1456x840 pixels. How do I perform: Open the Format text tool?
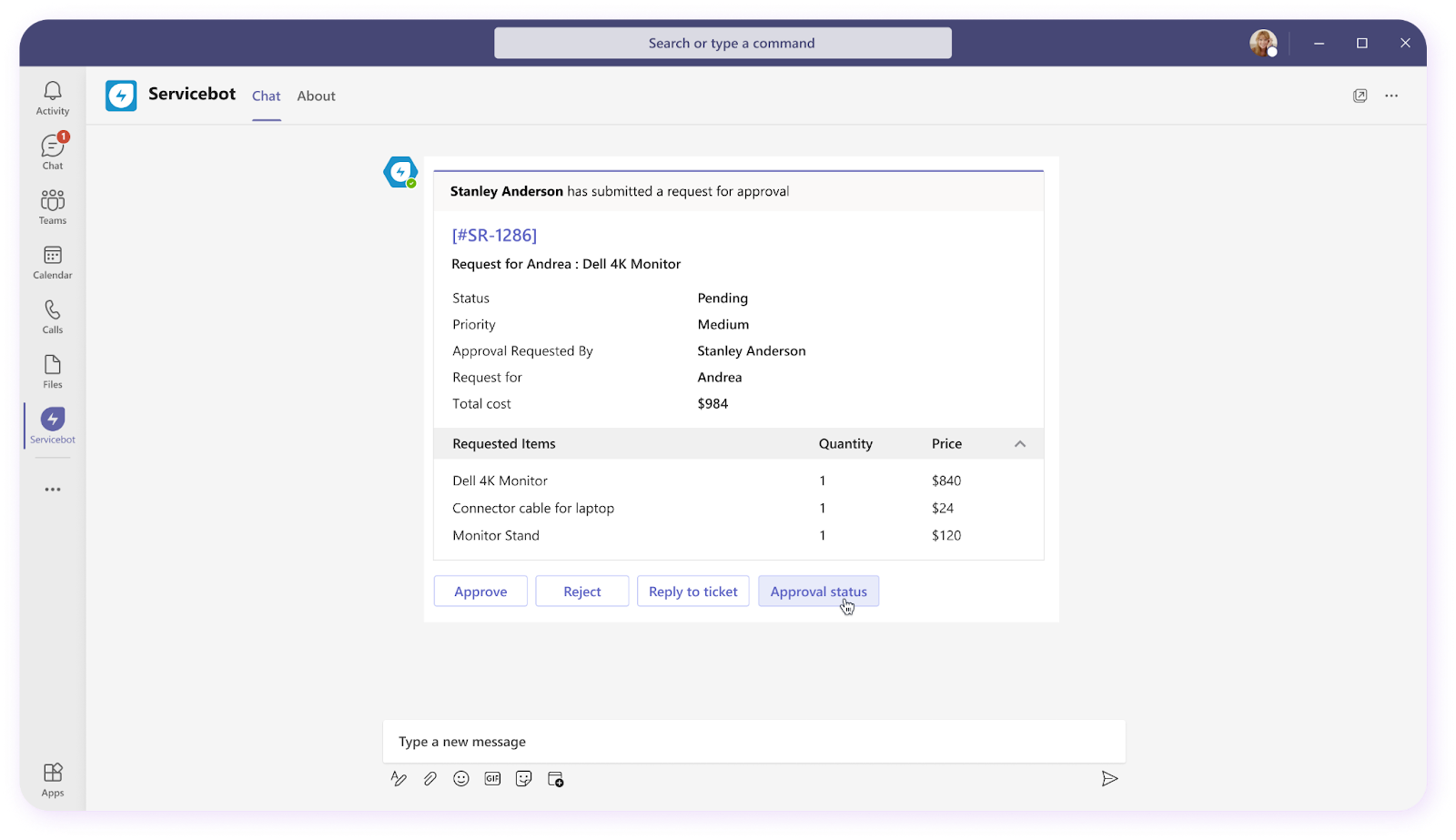click(399, 779)
